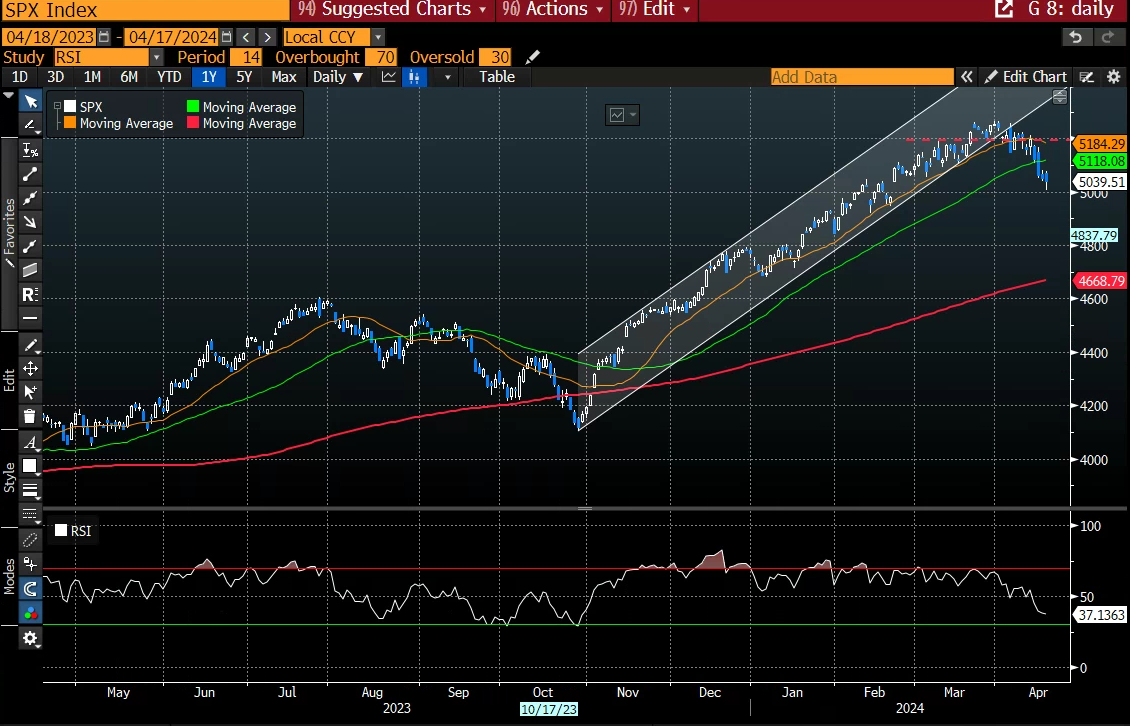Screen dimensions: 1130x726
Task: Select the 1M time range
Action: coord(92,76)
